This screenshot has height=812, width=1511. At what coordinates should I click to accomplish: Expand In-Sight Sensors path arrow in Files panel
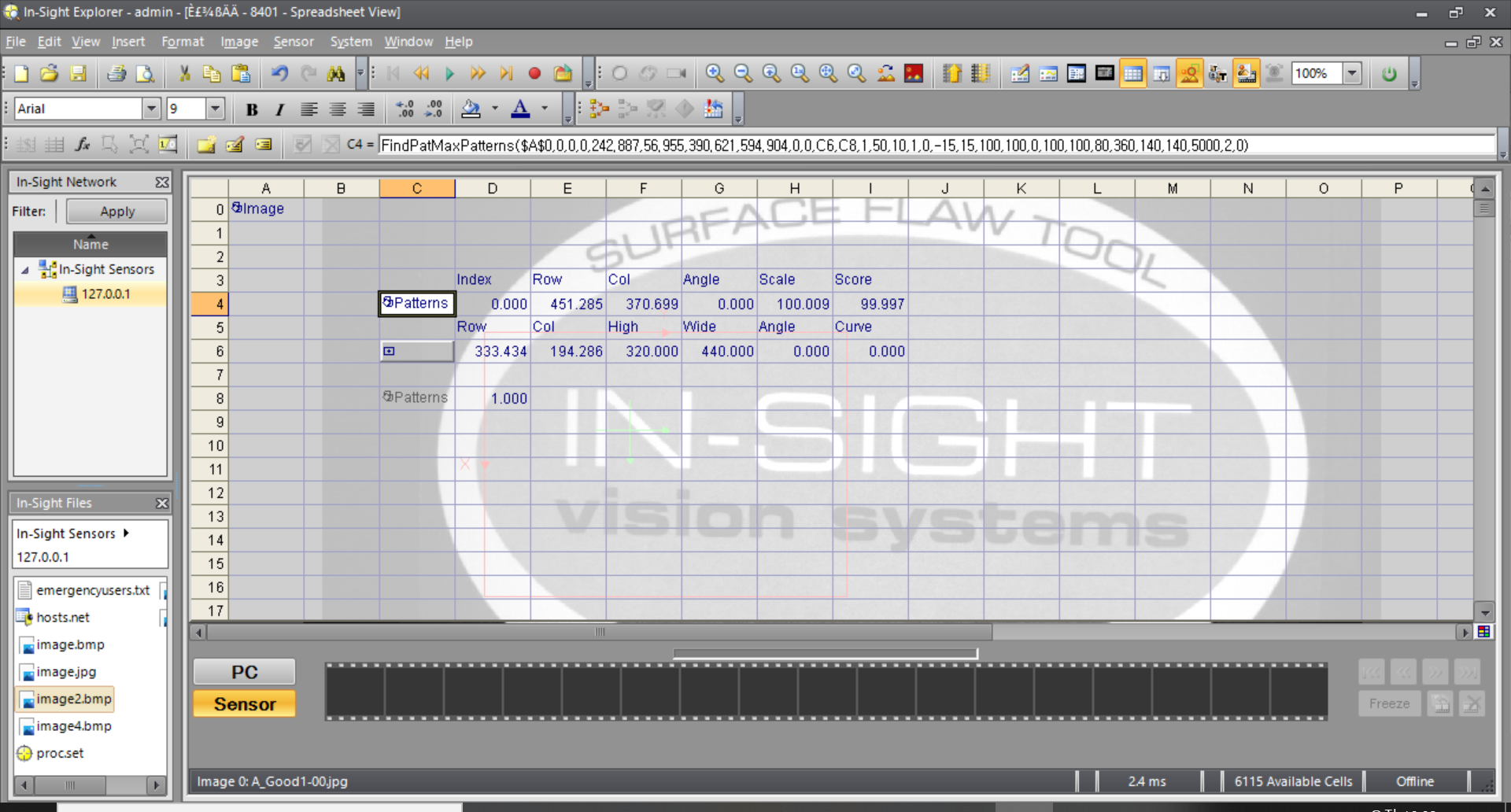[126, 533]
